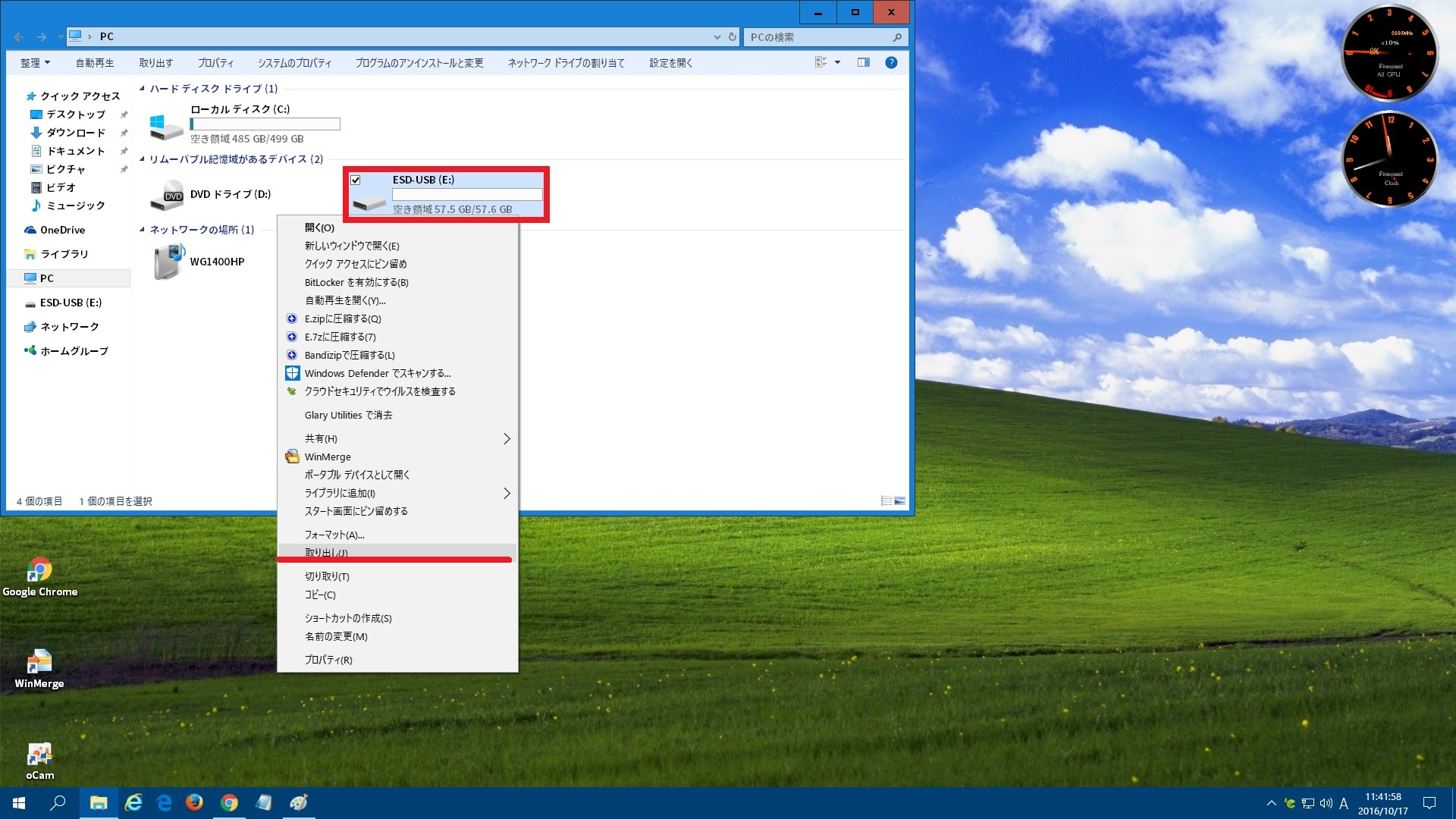The width and height of the screenshot is (1456, 819).
Task: Click the taskbar search magnifier
Action: [x=58, y=803]
